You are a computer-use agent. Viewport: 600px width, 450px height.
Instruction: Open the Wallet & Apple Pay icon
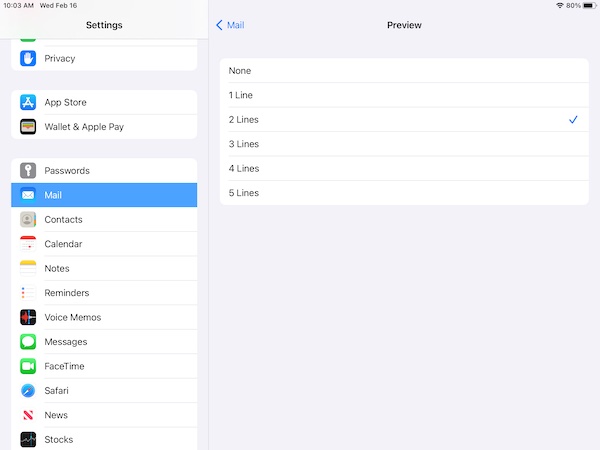click(x=28, y=127)
